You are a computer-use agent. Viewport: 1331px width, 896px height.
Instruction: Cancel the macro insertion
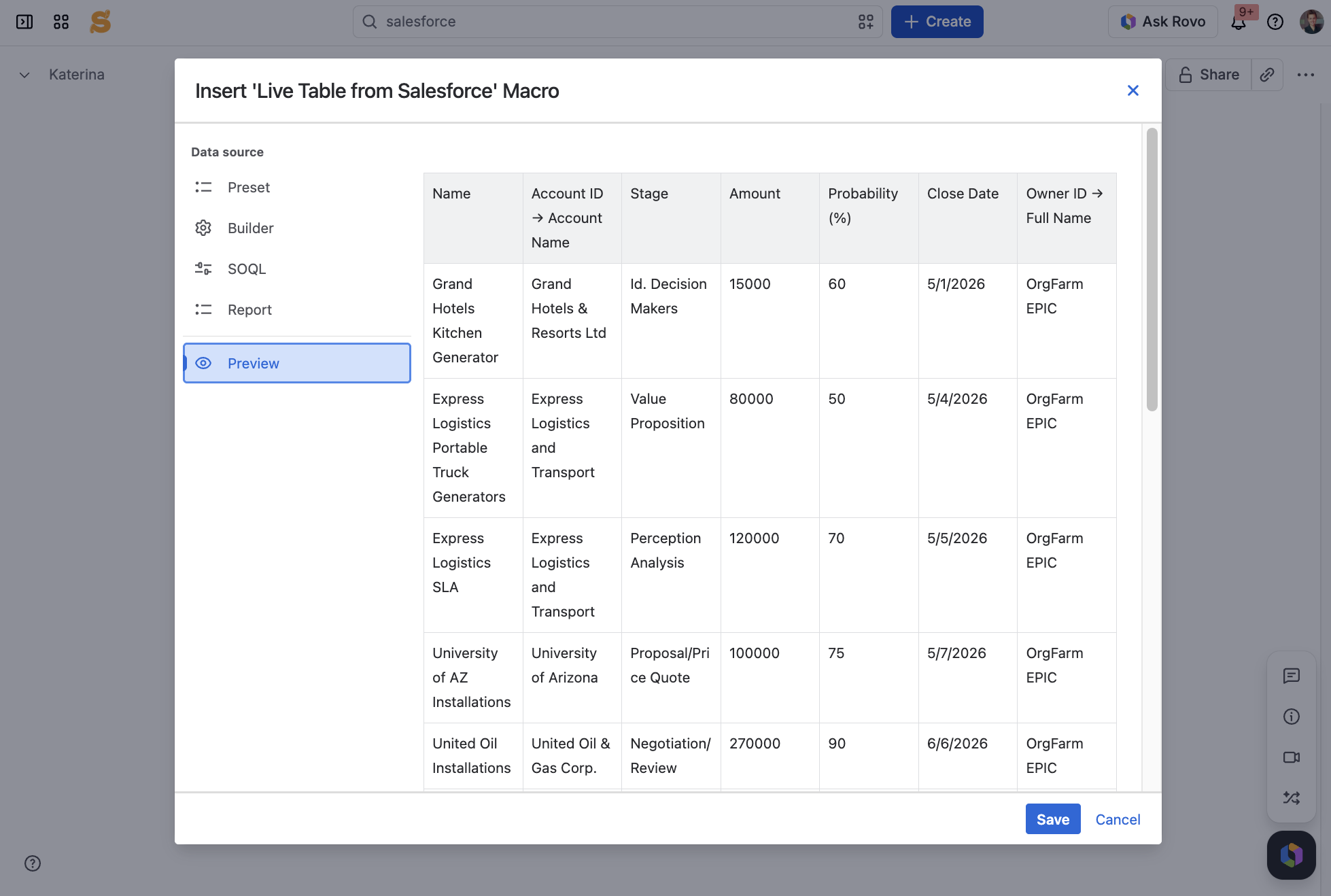(1118, 819)
